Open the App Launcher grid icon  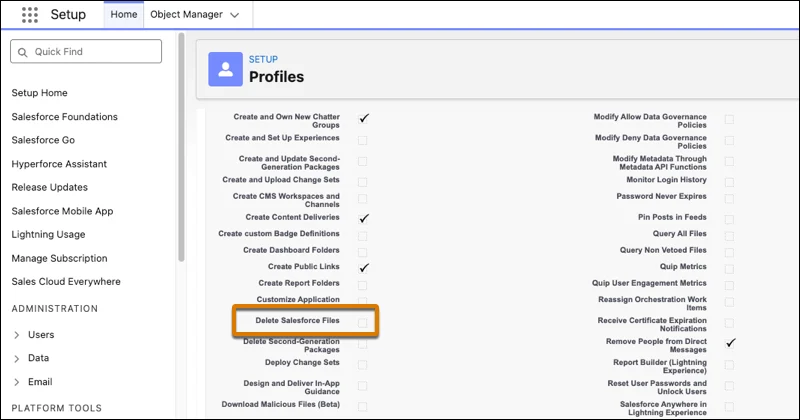[30, 15]
